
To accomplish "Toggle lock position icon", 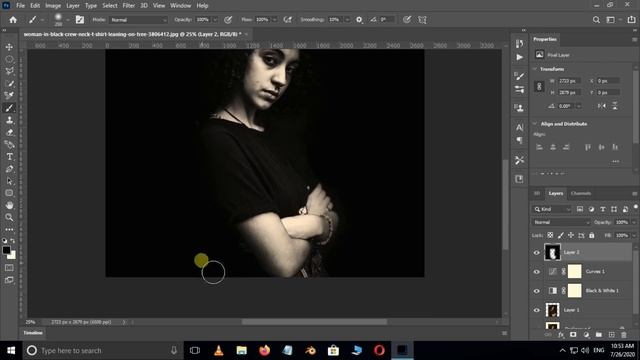I will (571, 235).
